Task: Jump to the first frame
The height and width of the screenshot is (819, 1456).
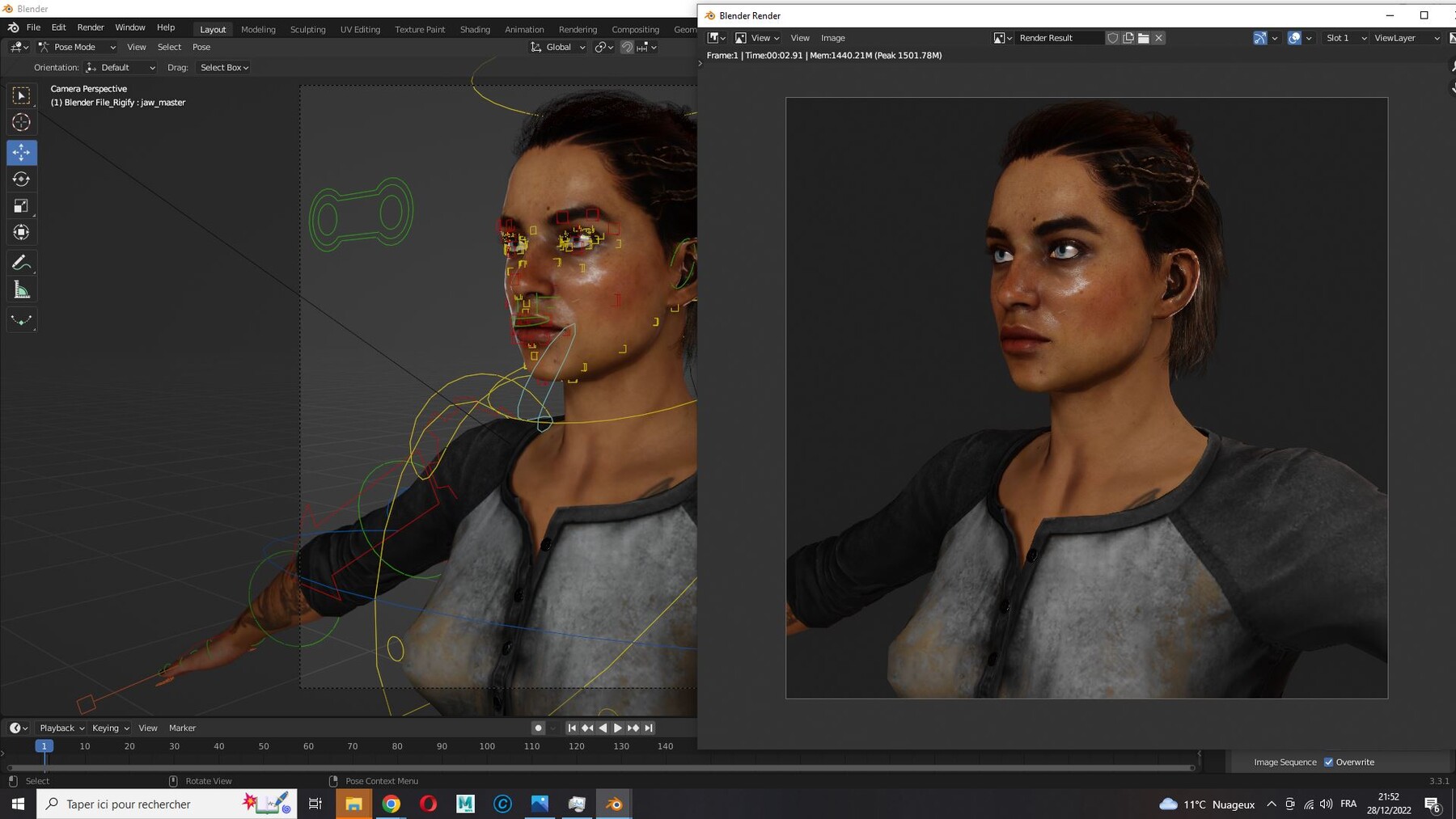Action: (572, 728)
